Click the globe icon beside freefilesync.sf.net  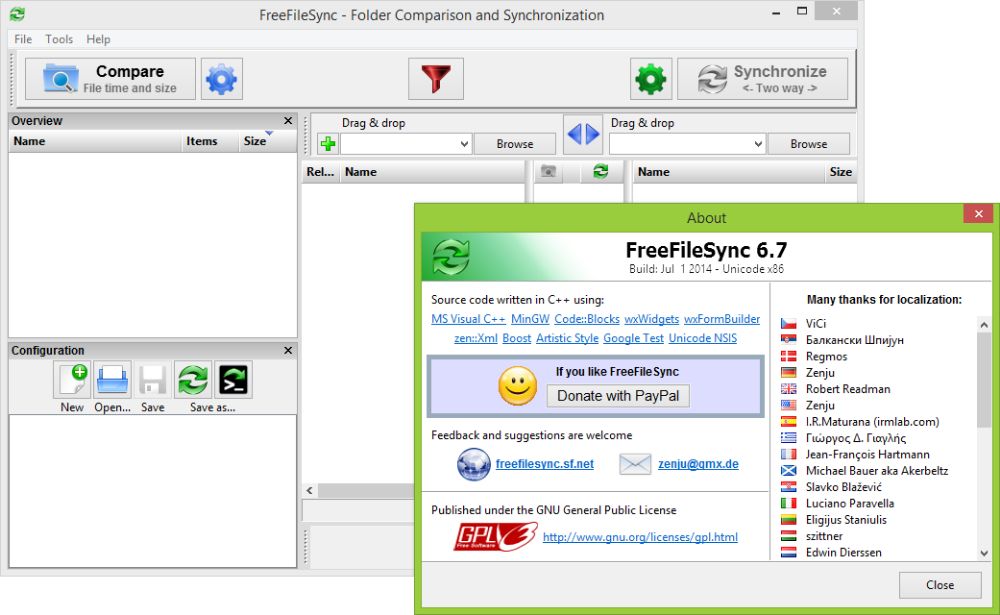tap(474, 464)
